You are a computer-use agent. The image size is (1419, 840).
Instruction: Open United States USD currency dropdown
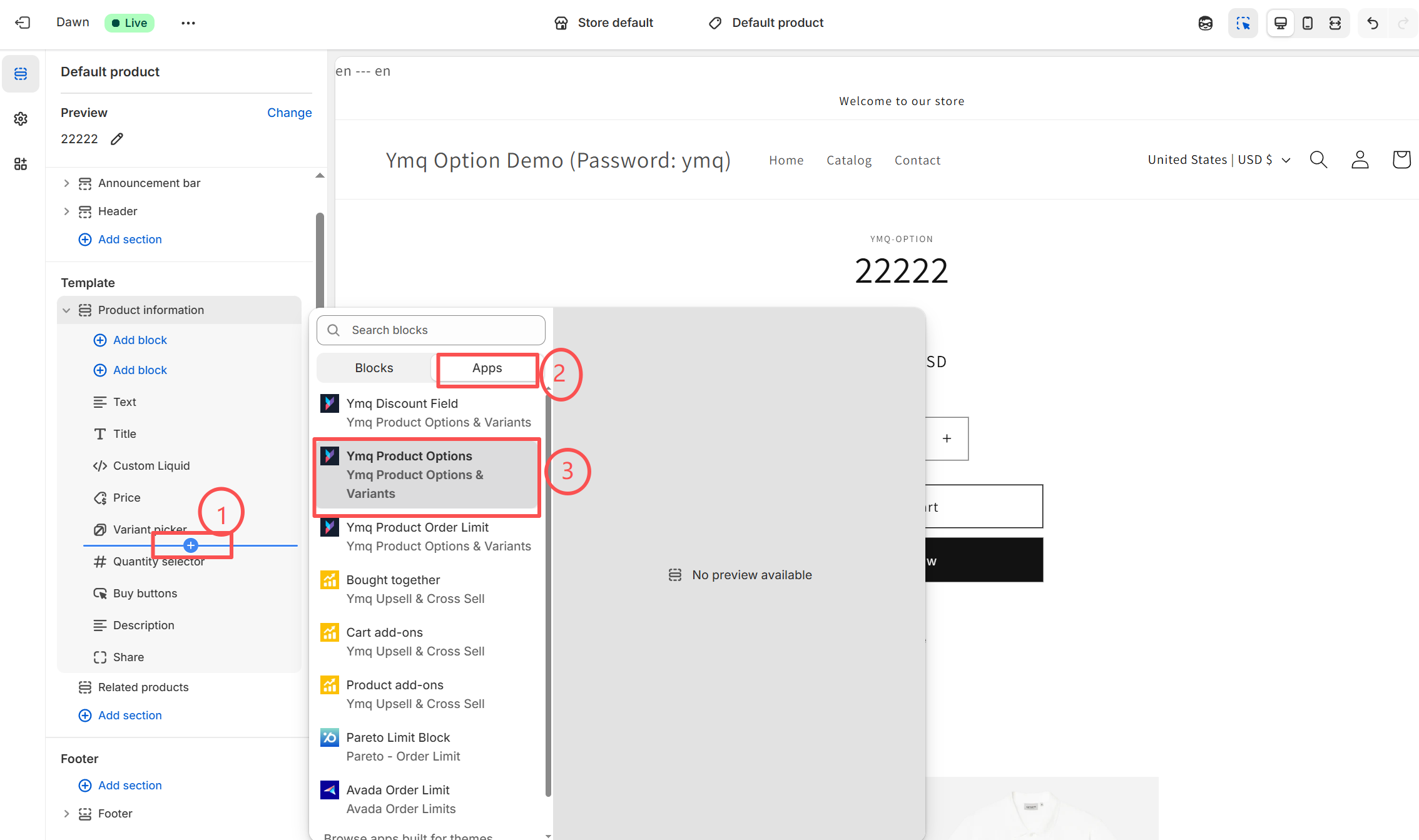click(1218, 160)
